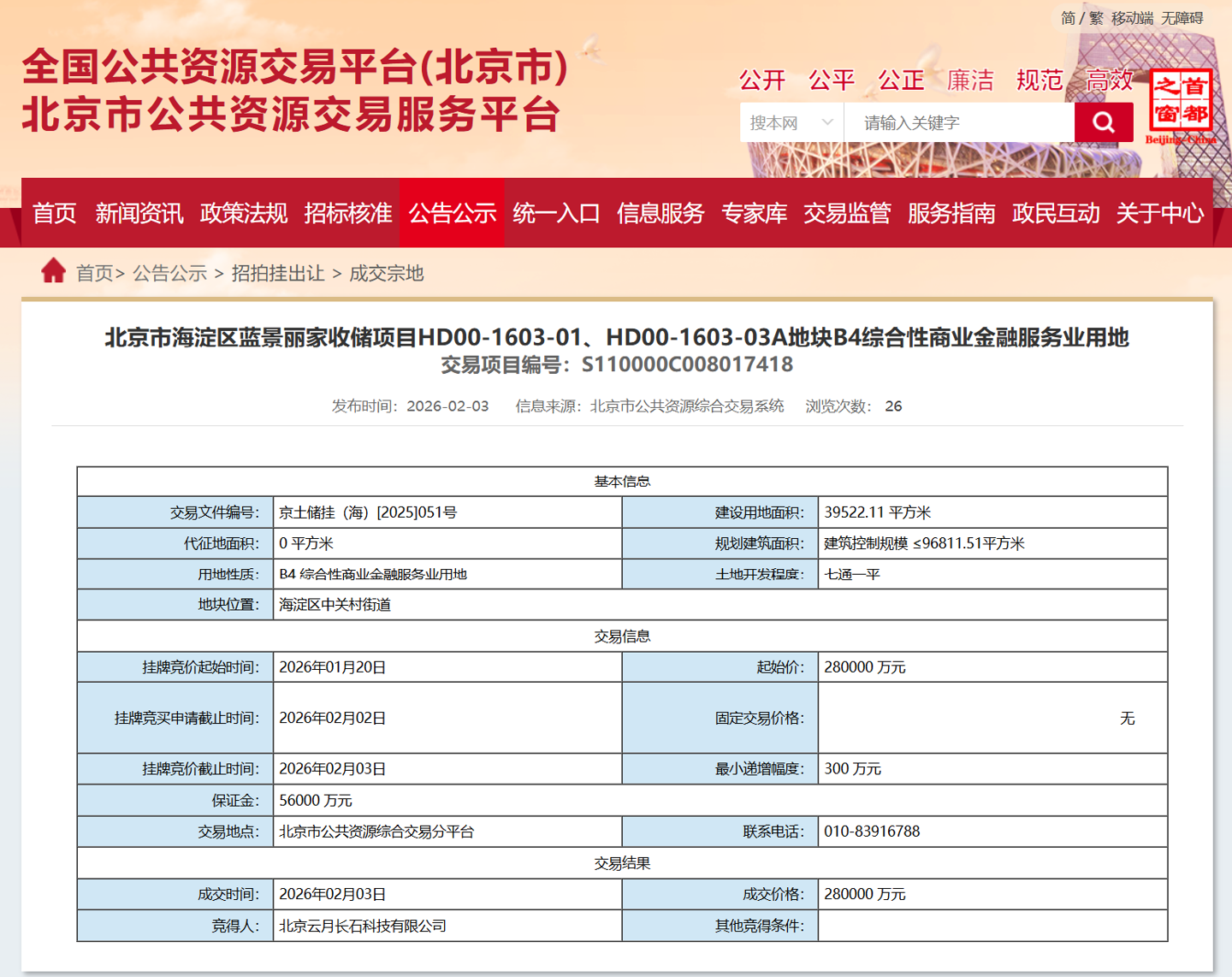Screen dimensions: 1232x977
Task: Open the 新闻资讯 menu item
Action: [139, 213]
